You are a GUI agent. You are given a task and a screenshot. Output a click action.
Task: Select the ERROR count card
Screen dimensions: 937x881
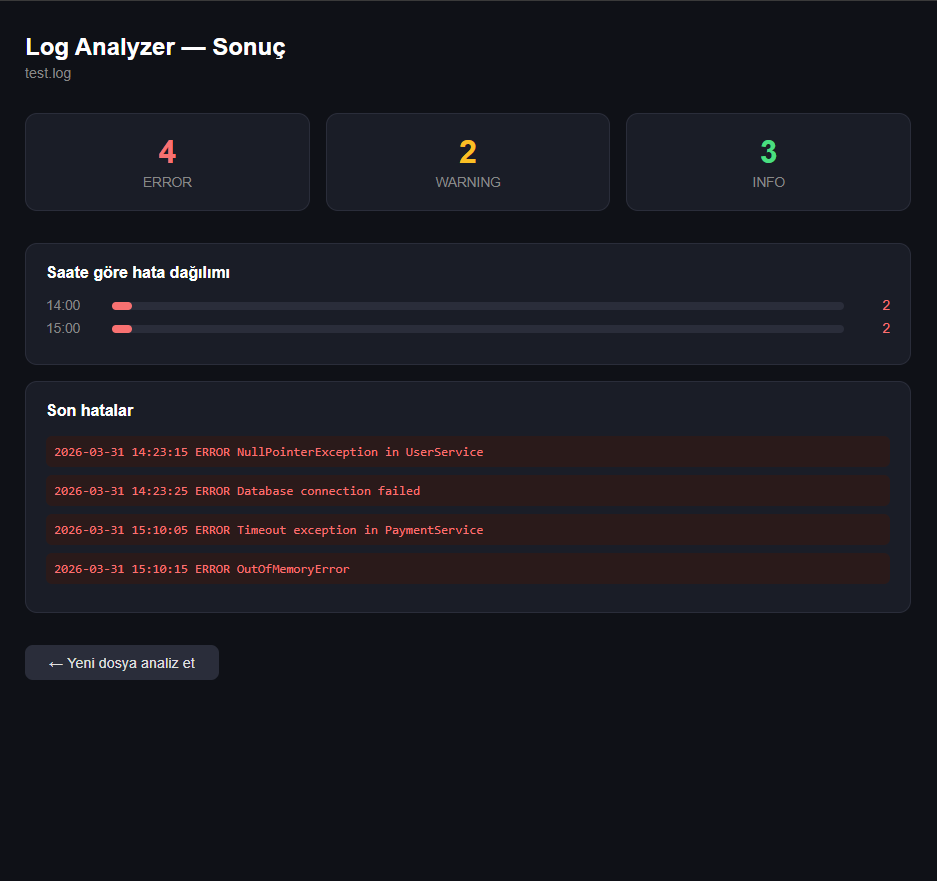point(167,162)
